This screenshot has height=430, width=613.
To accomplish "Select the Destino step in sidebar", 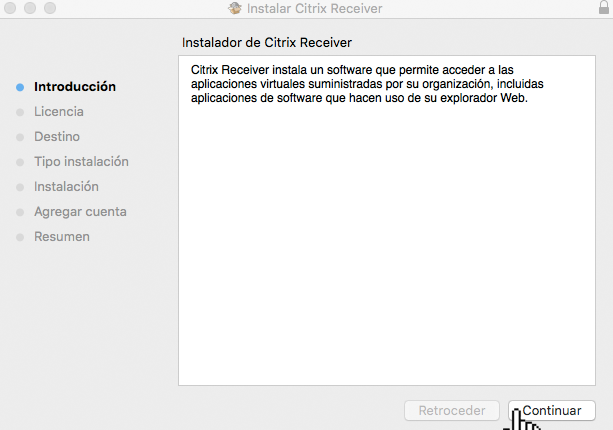I will pos(57,136).
